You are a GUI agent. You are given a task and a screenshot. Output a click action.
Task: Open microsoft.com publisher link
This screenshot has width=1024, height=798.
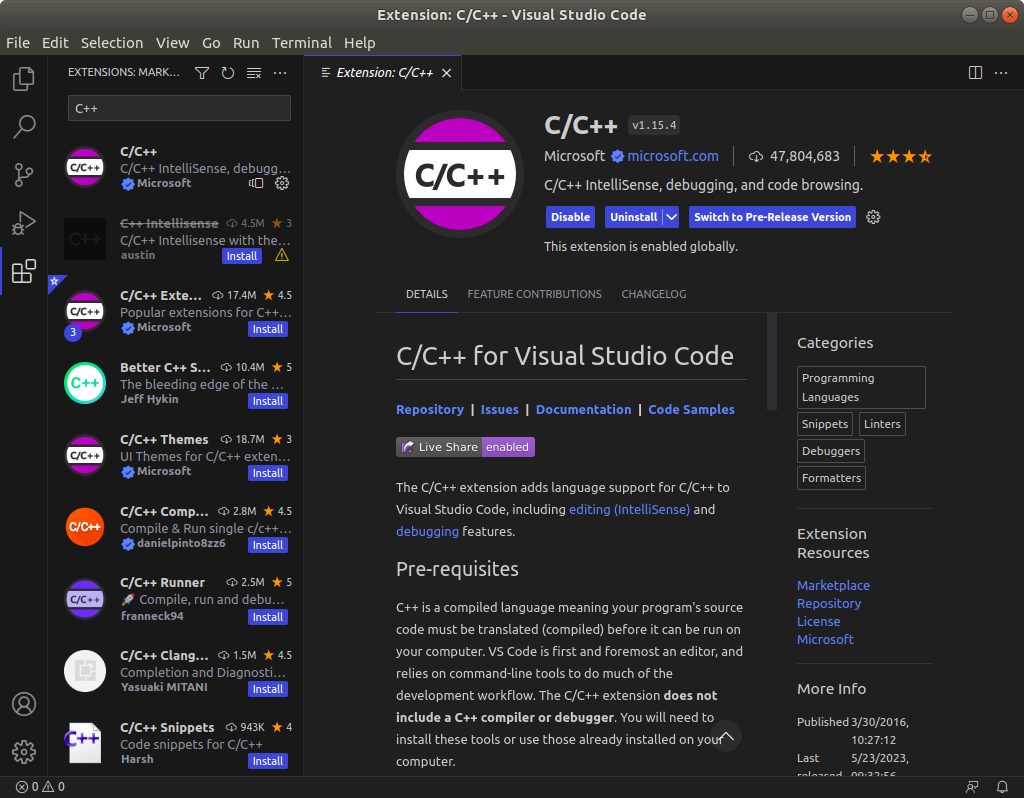673,156
